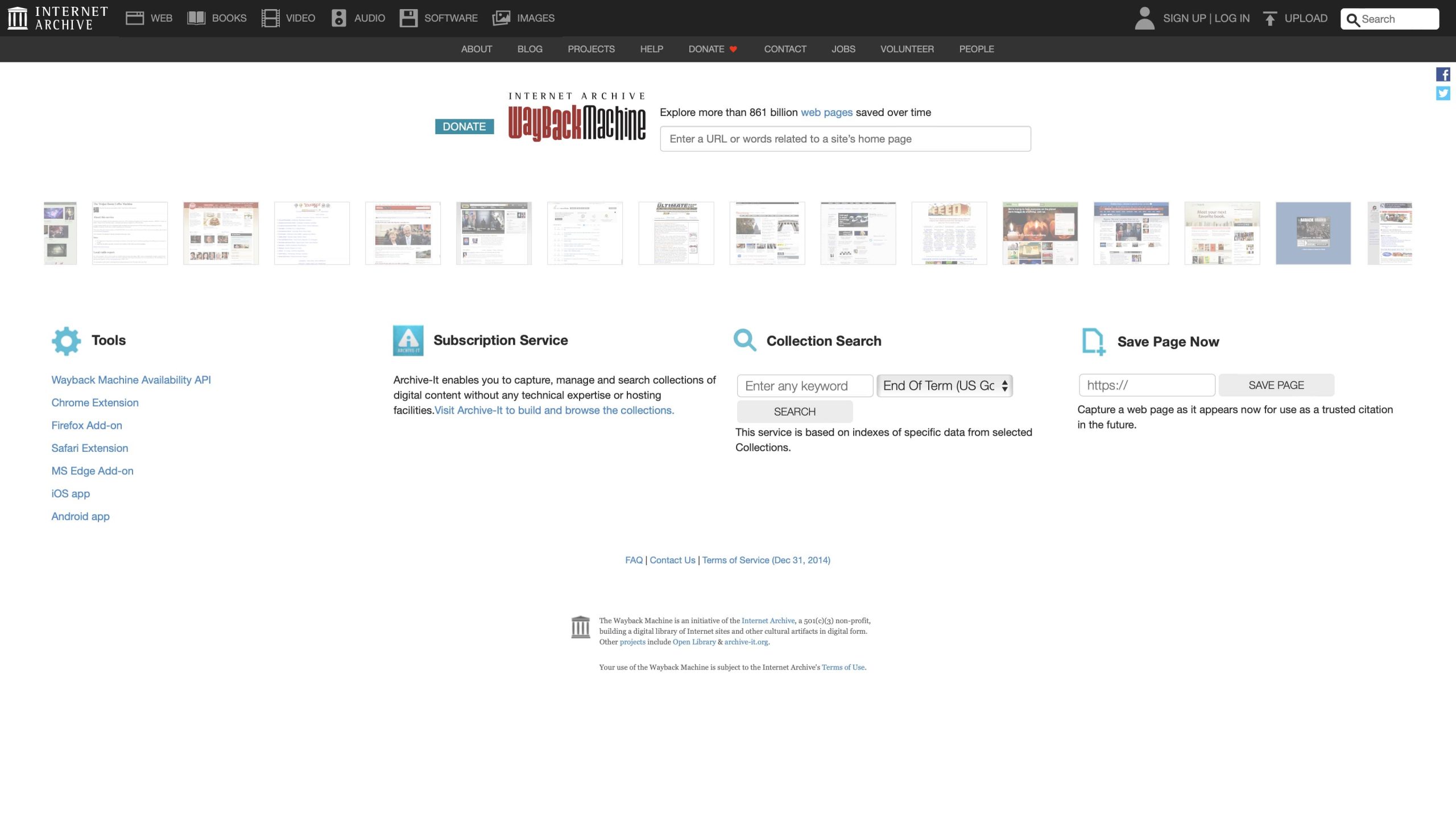Click the Upload arrow icon
Image resolution: width=1456 pixels, height=818 pixels.
point(1270,18)
